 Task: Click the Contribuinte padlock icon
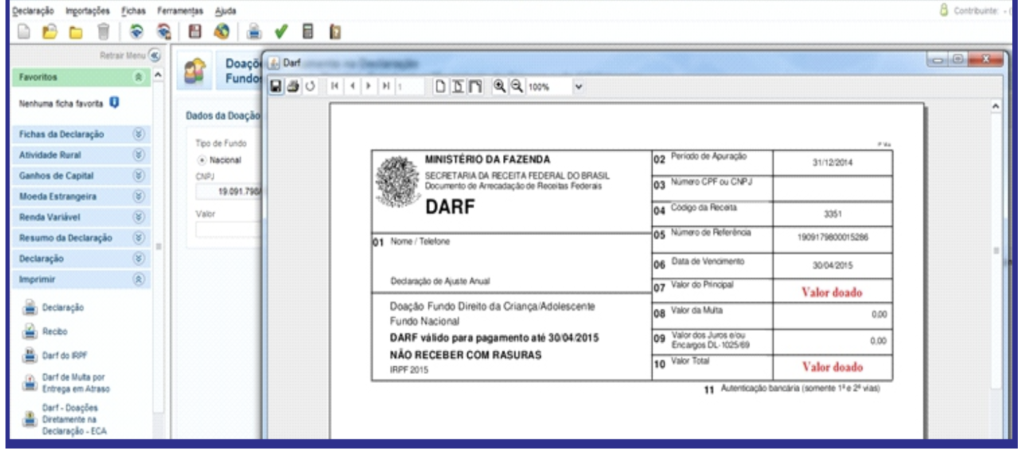point(944,11)
